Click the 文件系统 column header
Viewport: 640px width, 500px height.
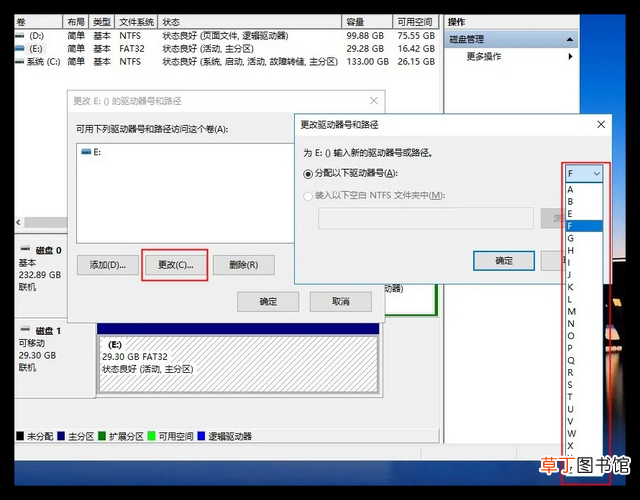point(136,22)
